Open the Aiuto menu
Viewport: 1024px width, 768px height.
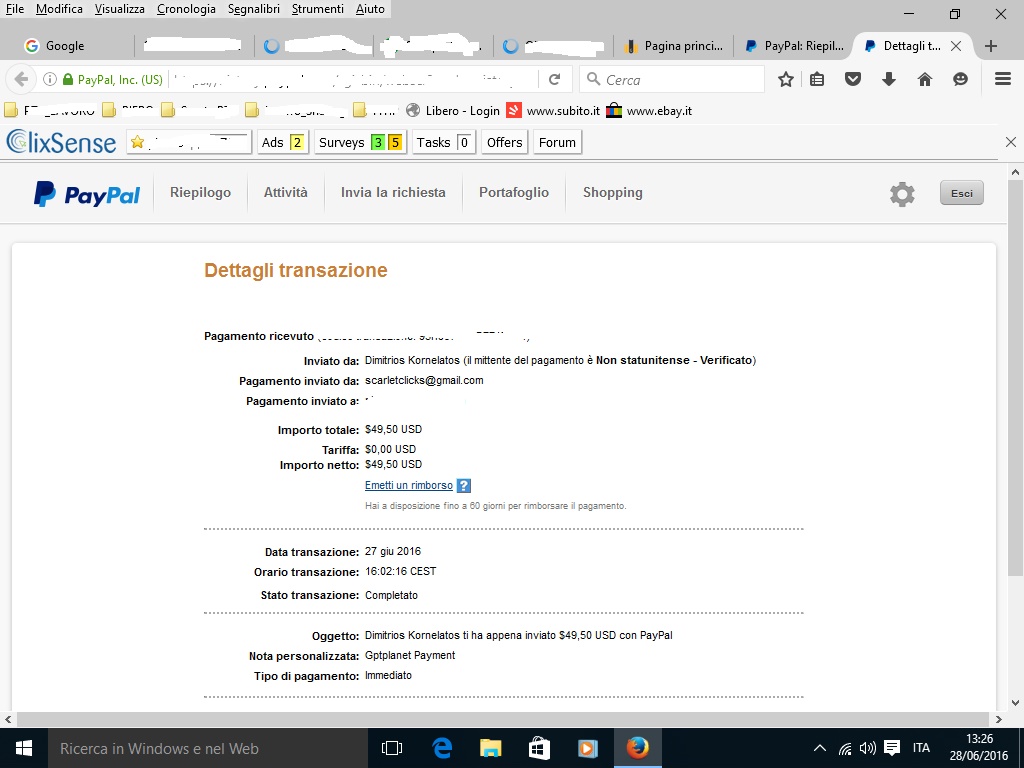point(370,9)
